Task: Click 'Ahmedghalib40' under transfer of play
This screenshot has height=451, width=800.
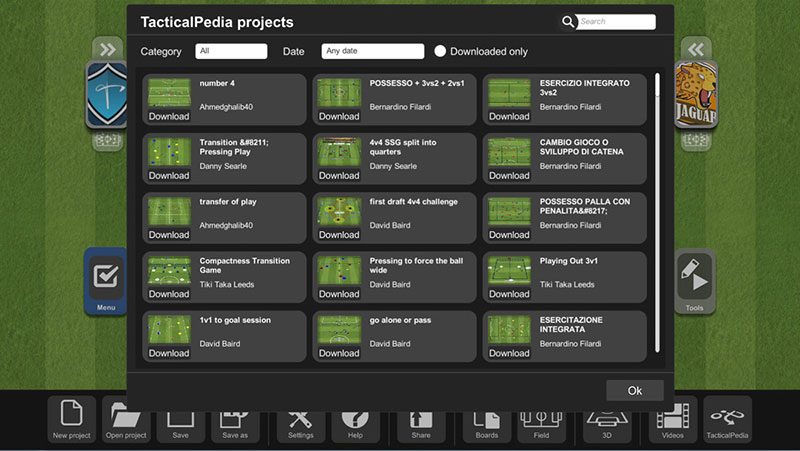Action: 226,225
